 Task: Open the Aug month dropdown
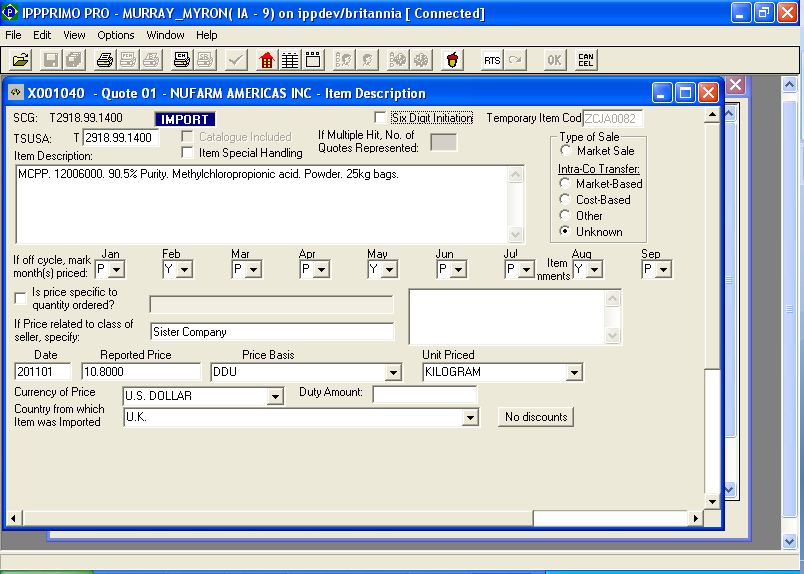(595, 269)
